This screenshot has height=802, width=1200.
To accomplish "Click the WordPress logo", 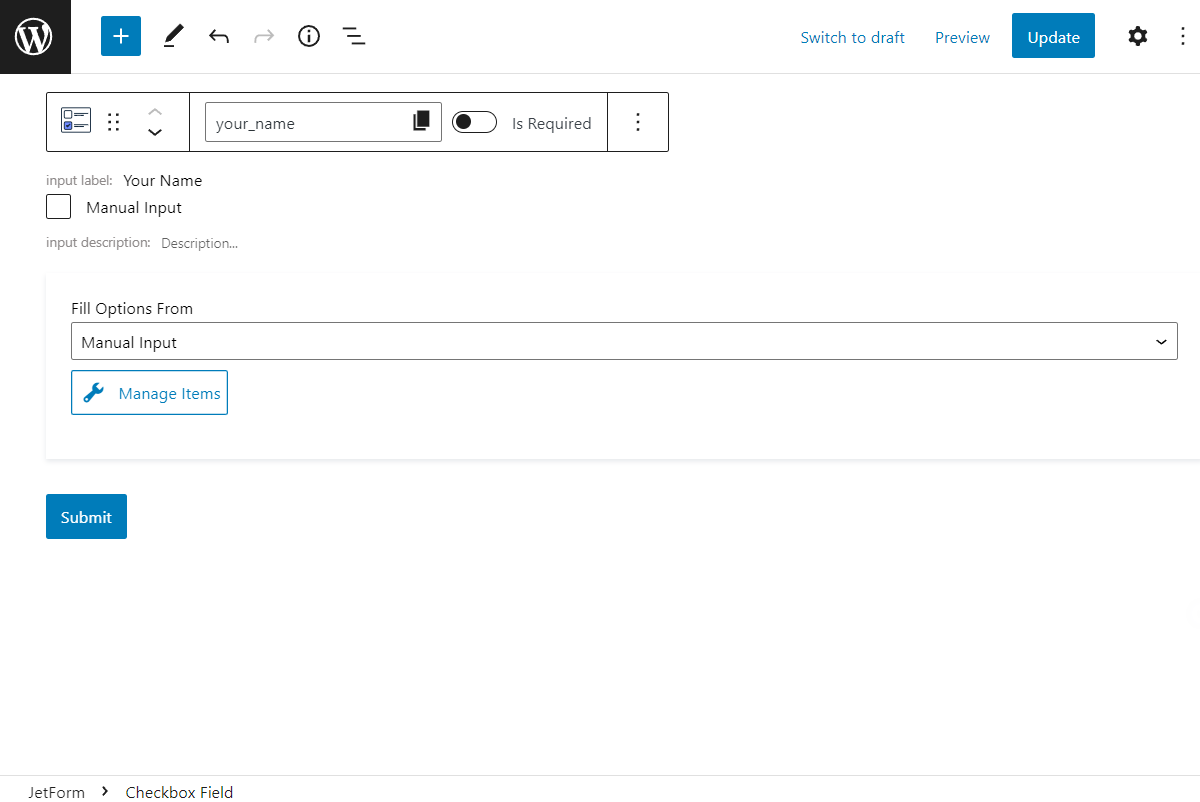I will [x=35, y=36].
